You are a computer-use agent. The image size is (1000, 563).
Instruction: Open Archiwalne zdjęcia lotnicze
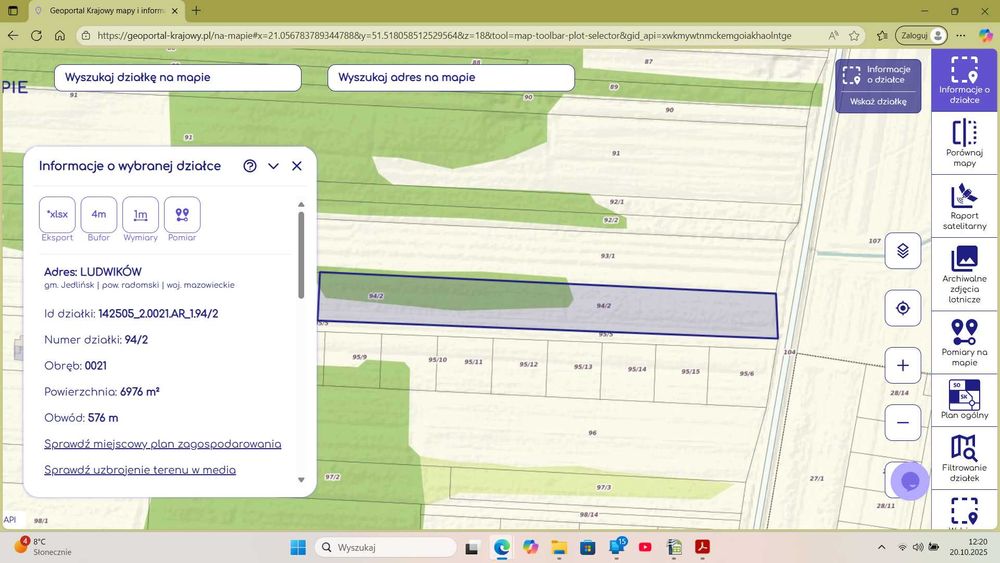pos(964,272)
